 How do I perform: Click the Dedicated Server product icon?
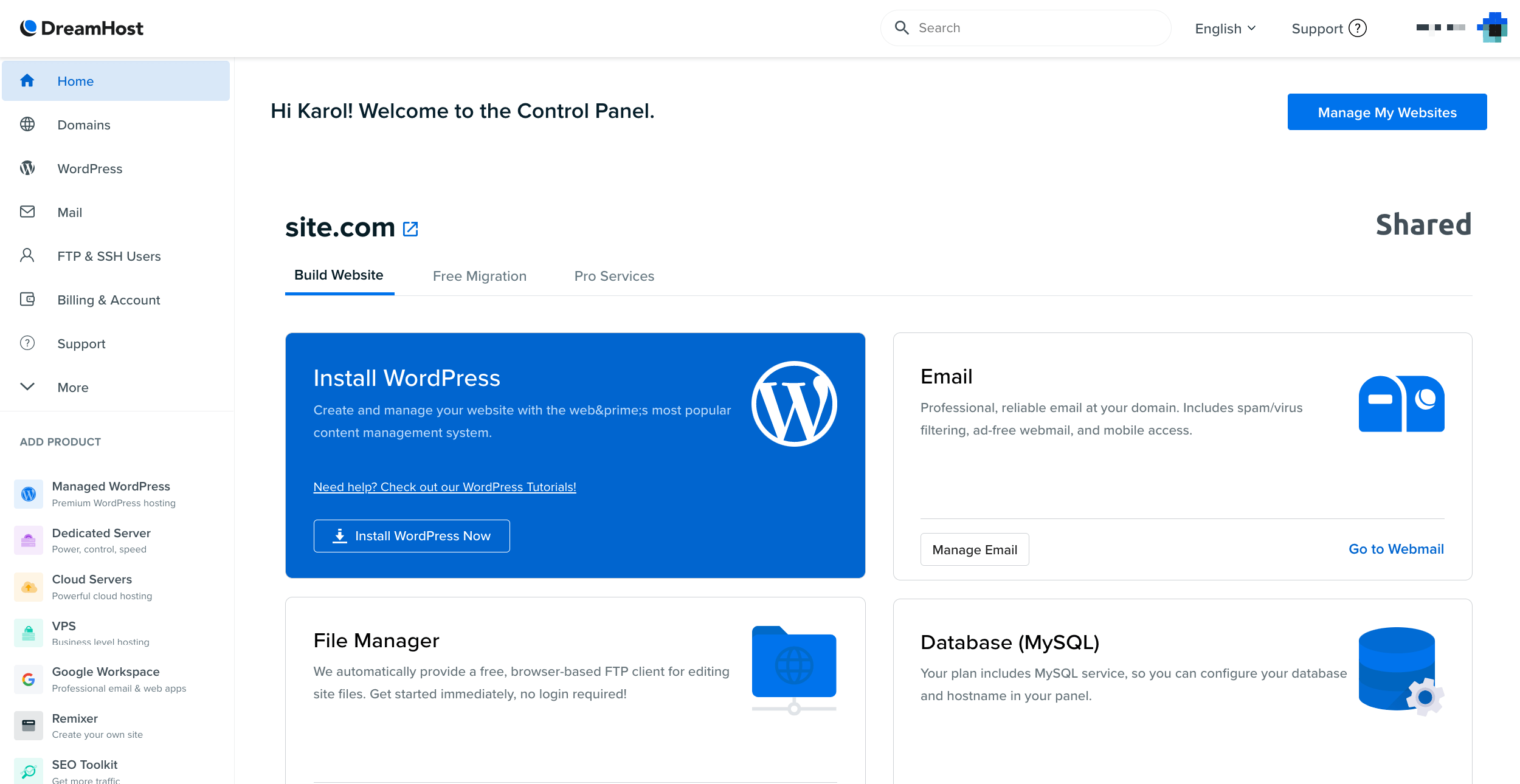point(29,540)
